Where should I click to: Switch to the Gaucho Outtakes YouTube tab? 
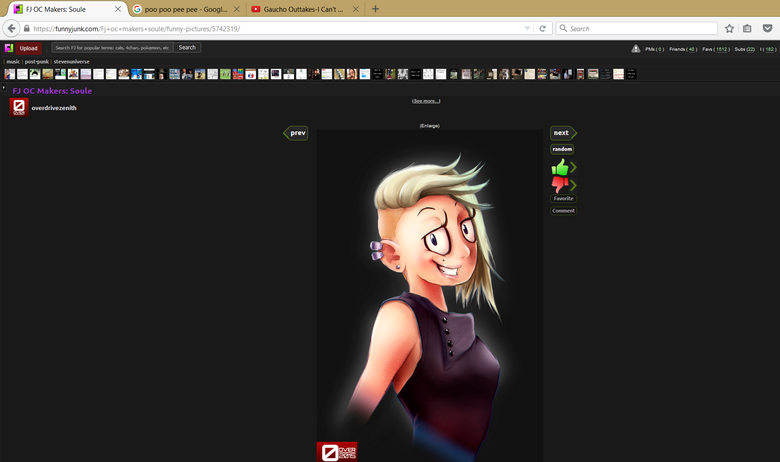pos(303,9)
